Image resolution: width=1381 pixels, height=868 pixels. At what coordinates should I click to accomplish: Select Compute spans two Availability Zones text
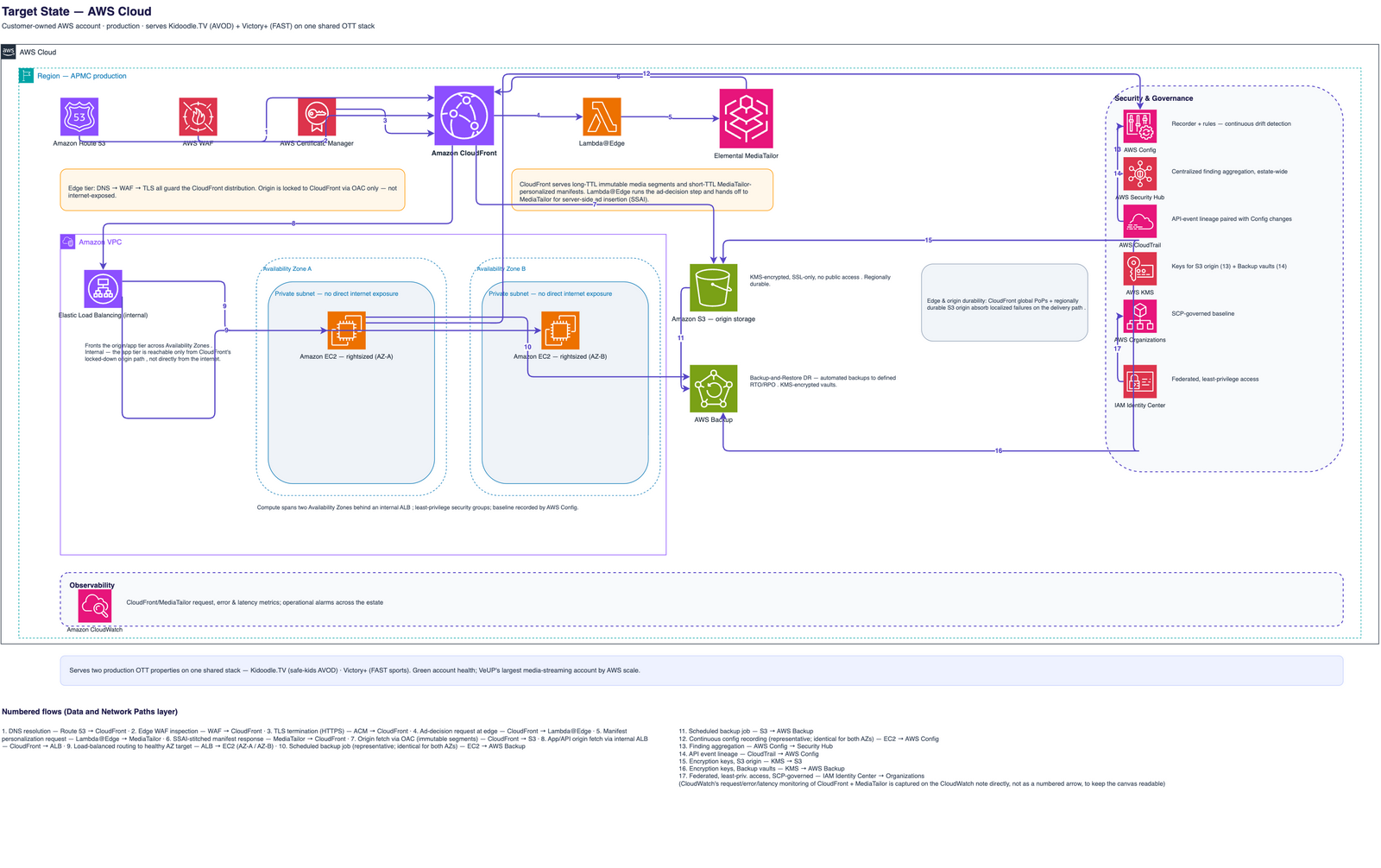click(x=418, y=507)
